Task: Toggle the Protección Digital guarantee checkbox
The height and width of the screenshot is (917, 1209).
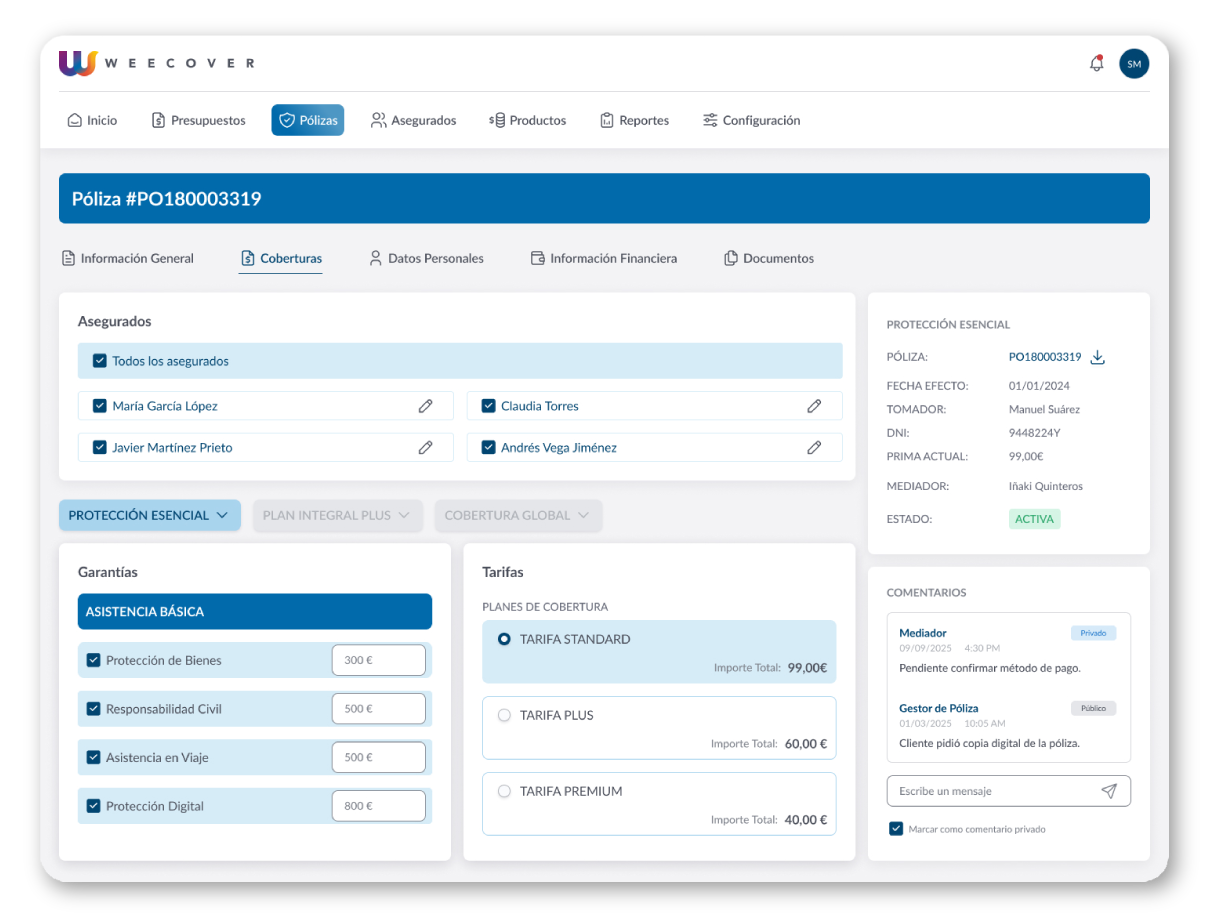Action: pos(94,806)
